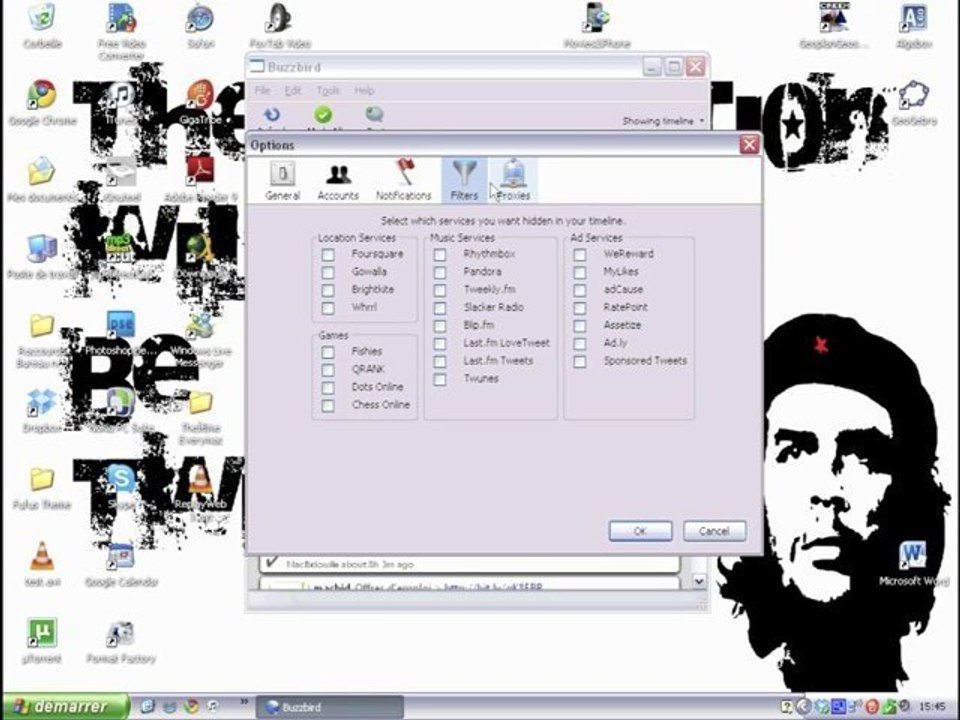Close the Options dialog
This screenshot has width=960, height=720.
pyautogui.click(x=749, y=145)
